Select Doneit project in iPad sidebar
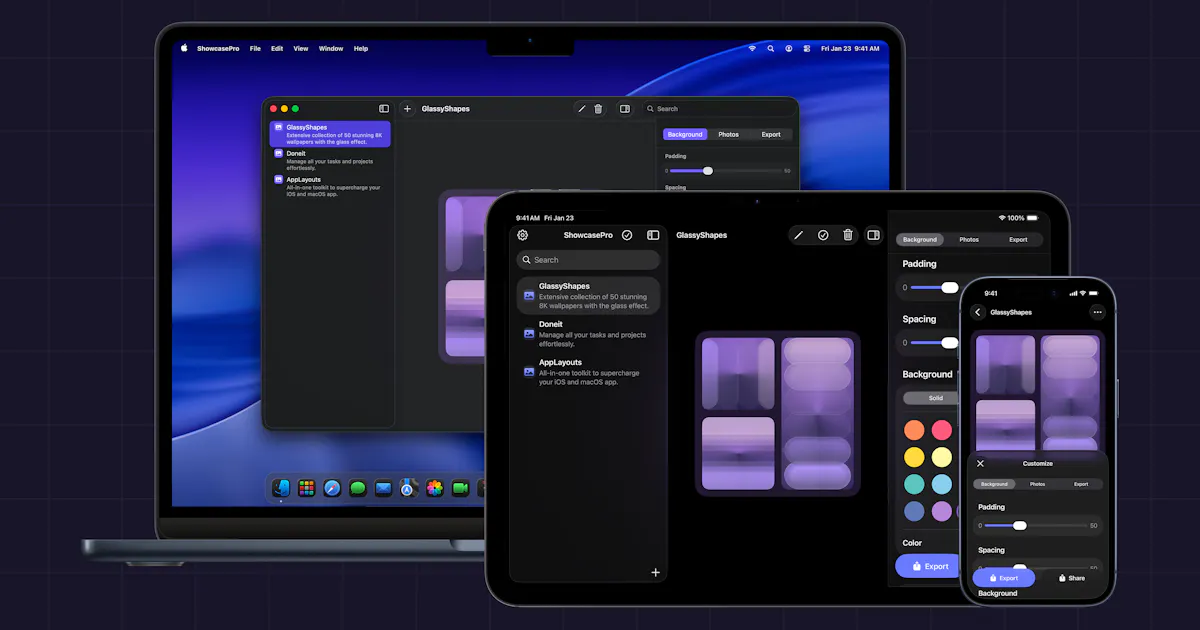Screen dimensions: 1200x630 (588, 334)
